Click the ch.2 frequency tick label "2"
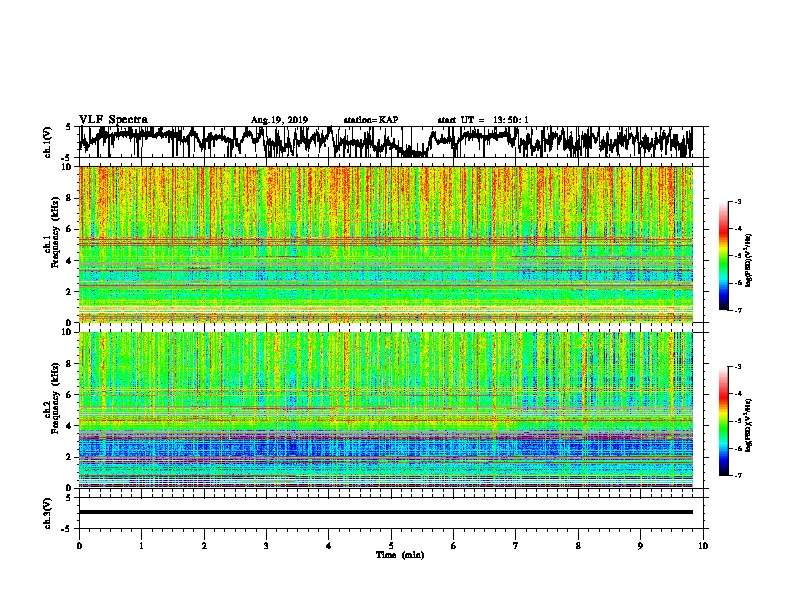The width and height of the screenshot is (792, 612). point(70,457)
